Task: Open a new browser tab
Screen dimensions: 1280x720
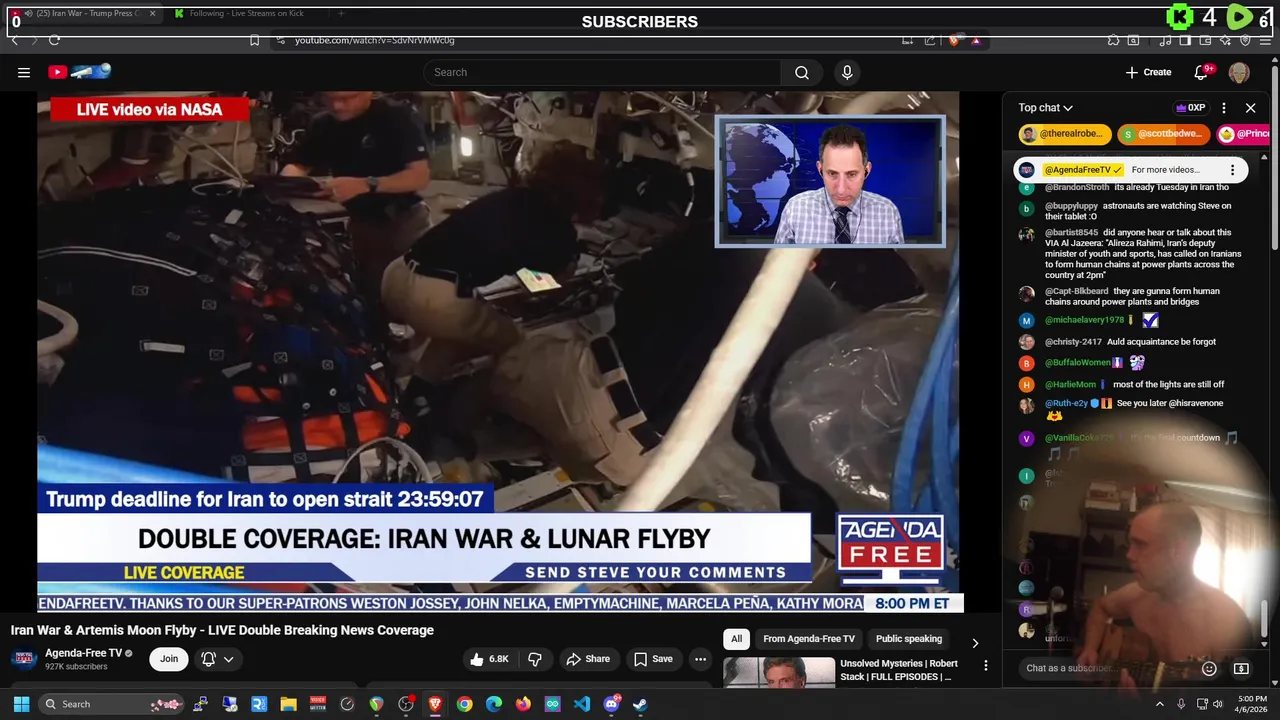Action: [x=341, y=14]
